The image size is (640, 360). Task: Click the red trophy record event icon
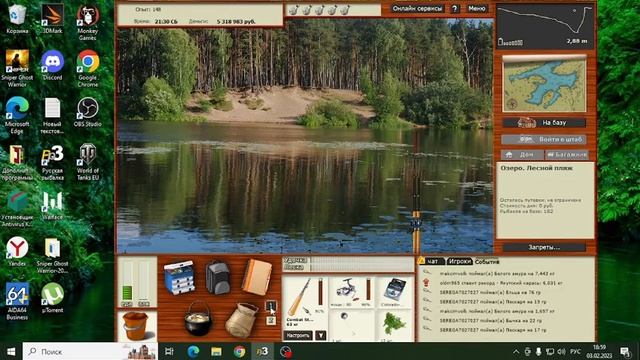(x=426, y=282)
